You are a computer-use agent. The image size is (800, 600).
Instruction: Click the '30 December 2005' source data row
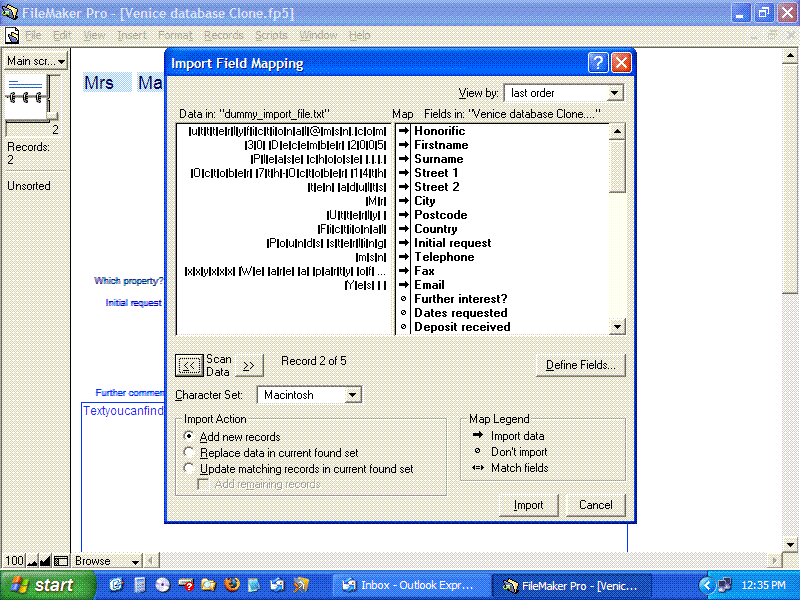[x=315, y=145]
